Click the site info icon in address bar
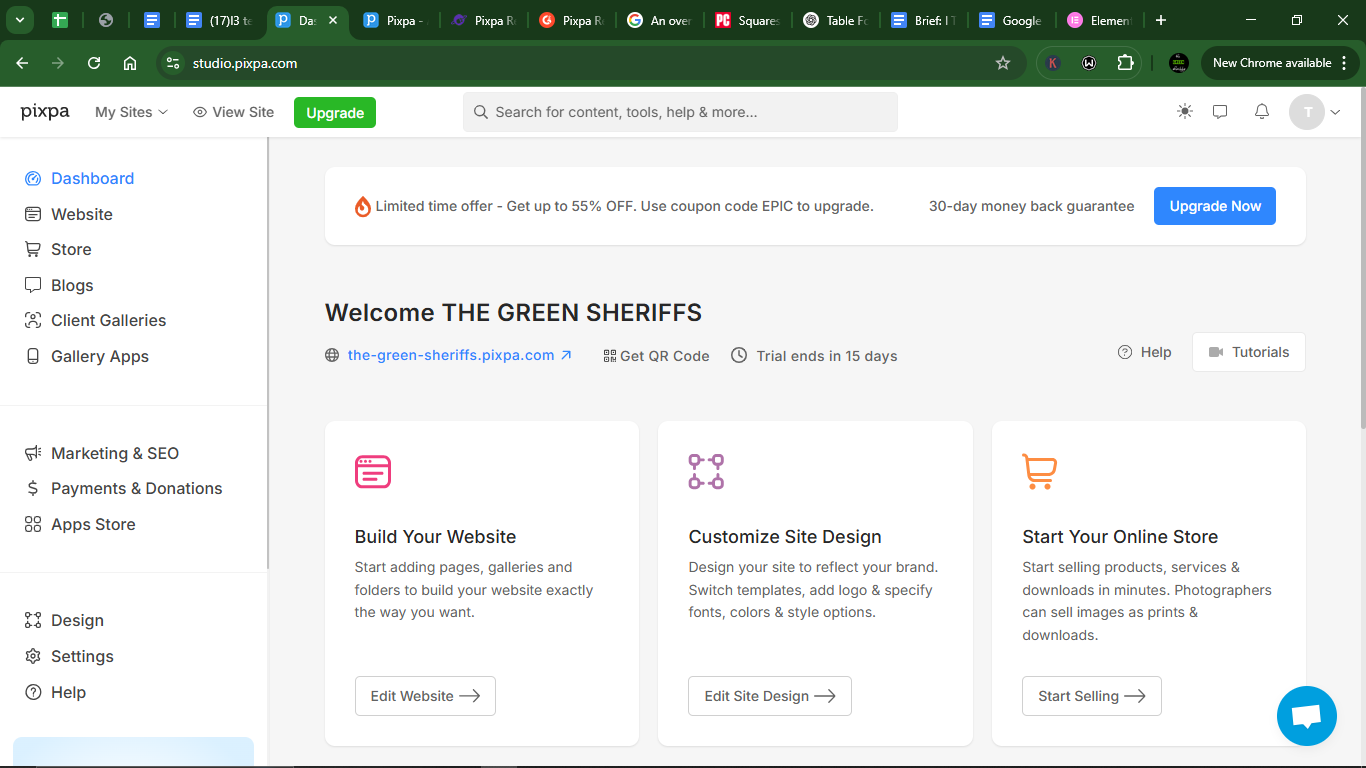1366x768 pixels. 173,63
